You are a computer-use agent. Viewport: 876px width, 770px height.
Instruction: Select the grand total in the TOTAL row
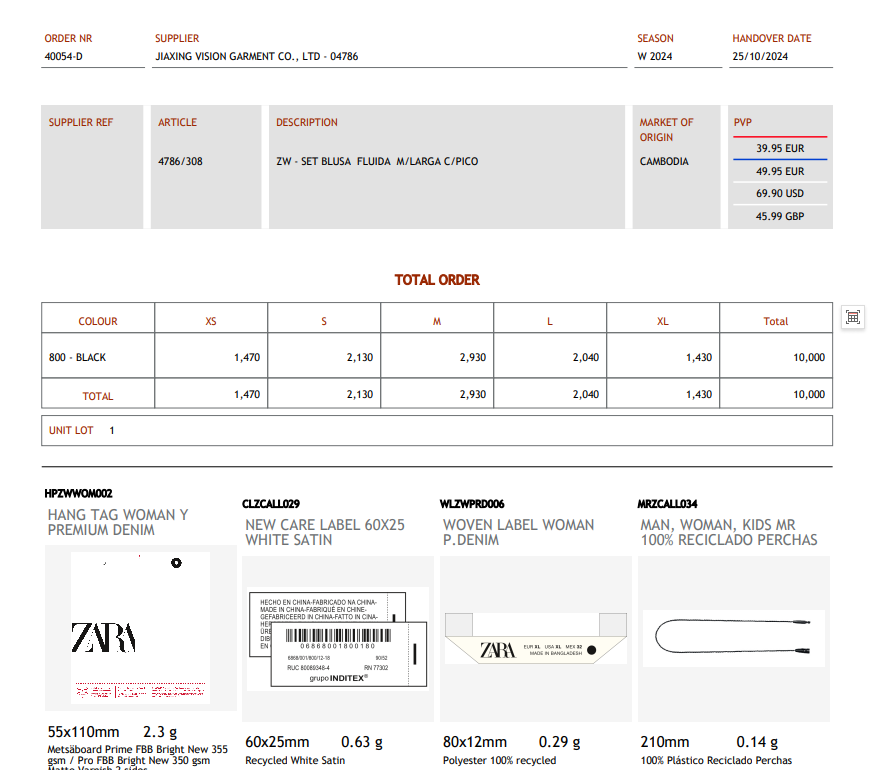[x=808, y=395]
